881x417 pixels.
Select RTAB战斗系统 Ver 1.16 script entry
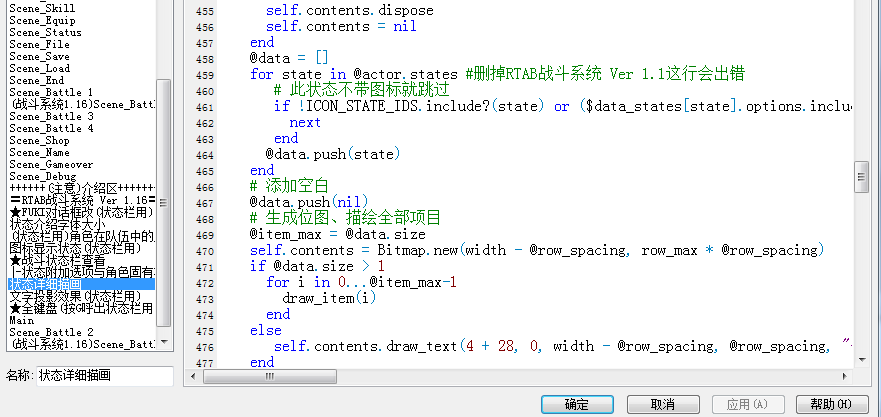tap(82, 200)
